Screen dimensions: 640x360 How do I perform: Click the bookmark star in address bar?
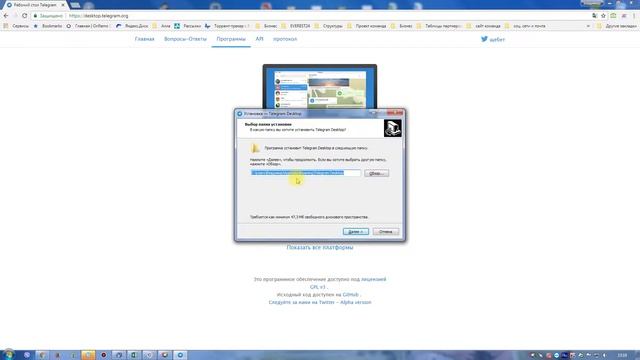tap(603, 16)
